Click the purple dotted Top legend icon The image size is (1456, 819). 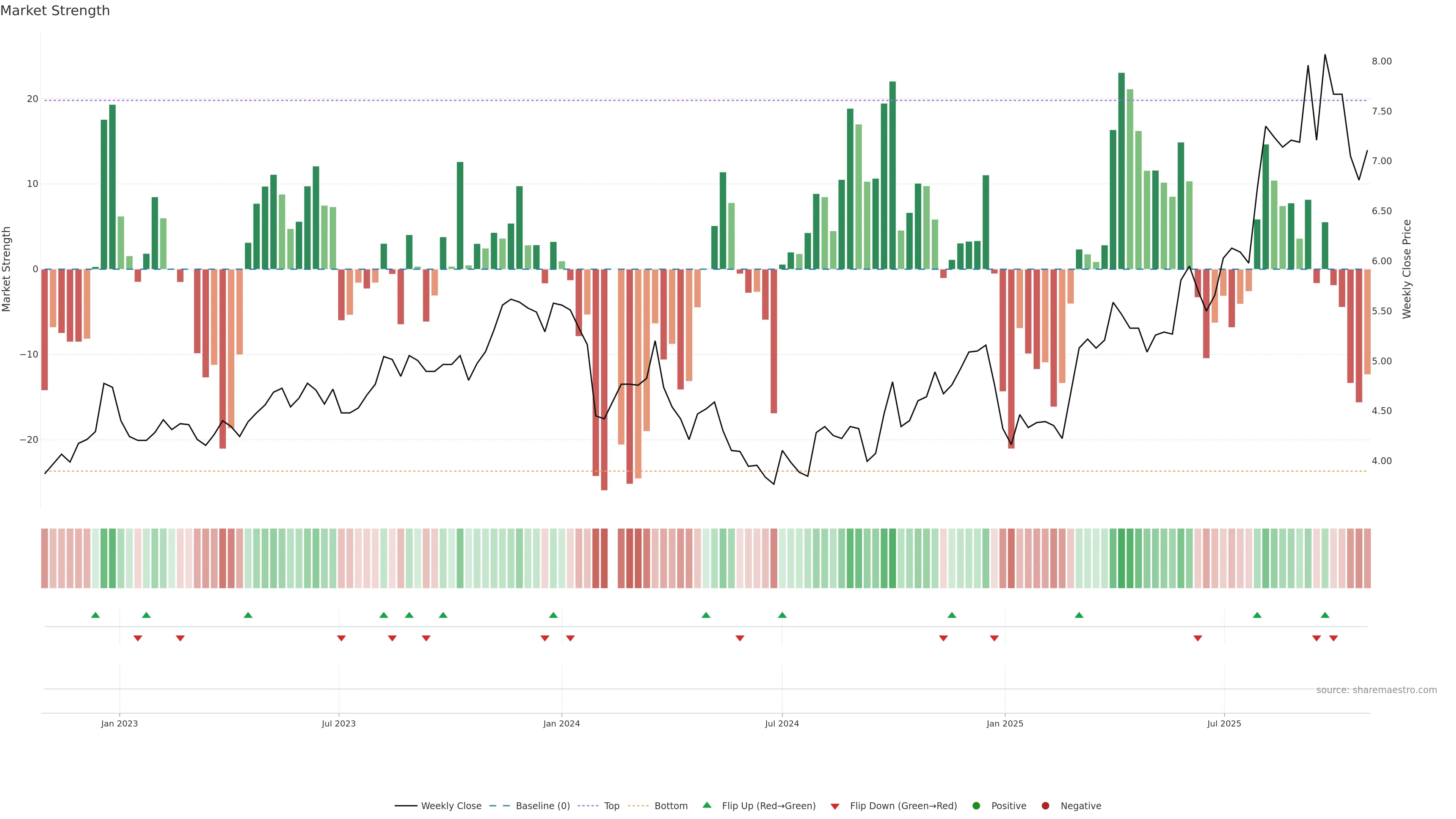click(588, 805)
